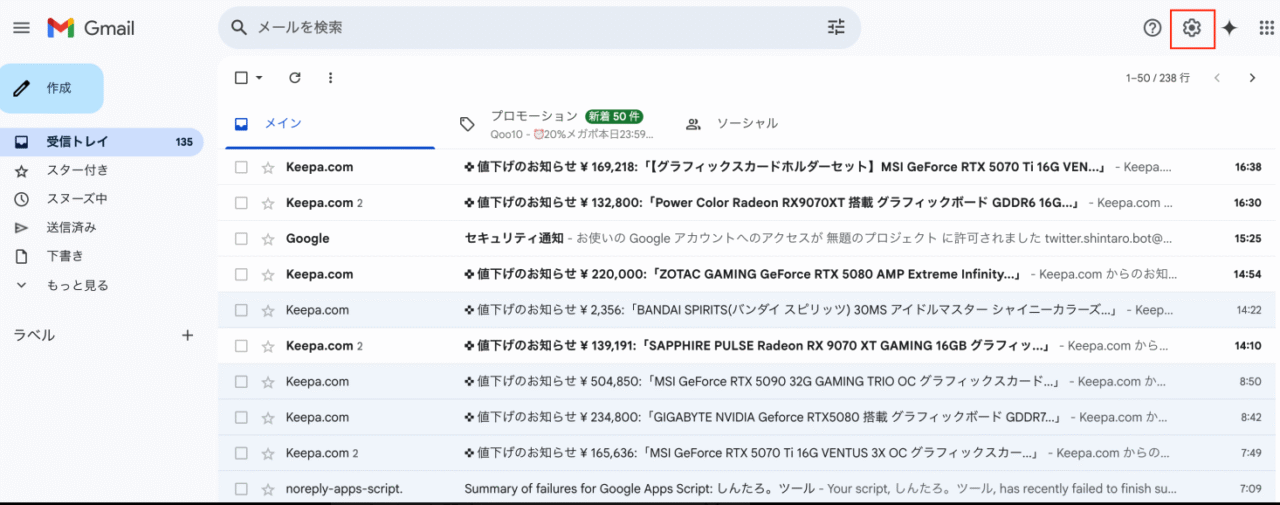The height and width of the screenshot is (505, 1280).
Task: Star the Keepa.com email from 16:38
Action: click(267, 167)
